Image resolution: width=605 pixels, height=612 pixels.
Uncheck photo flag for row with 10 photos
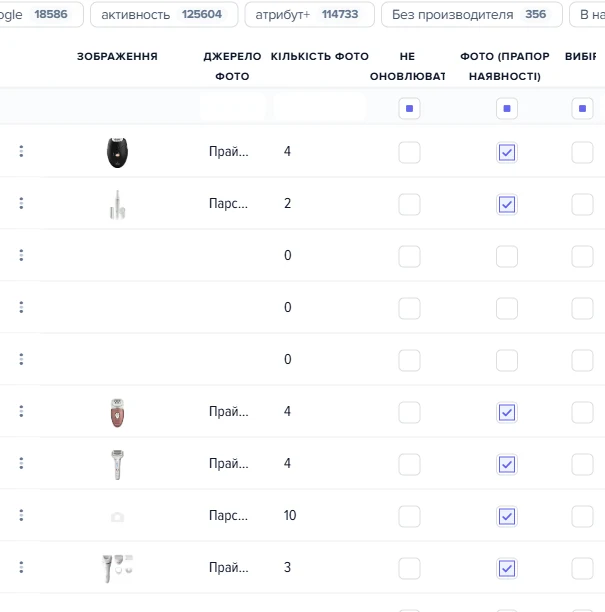[507, 516]
